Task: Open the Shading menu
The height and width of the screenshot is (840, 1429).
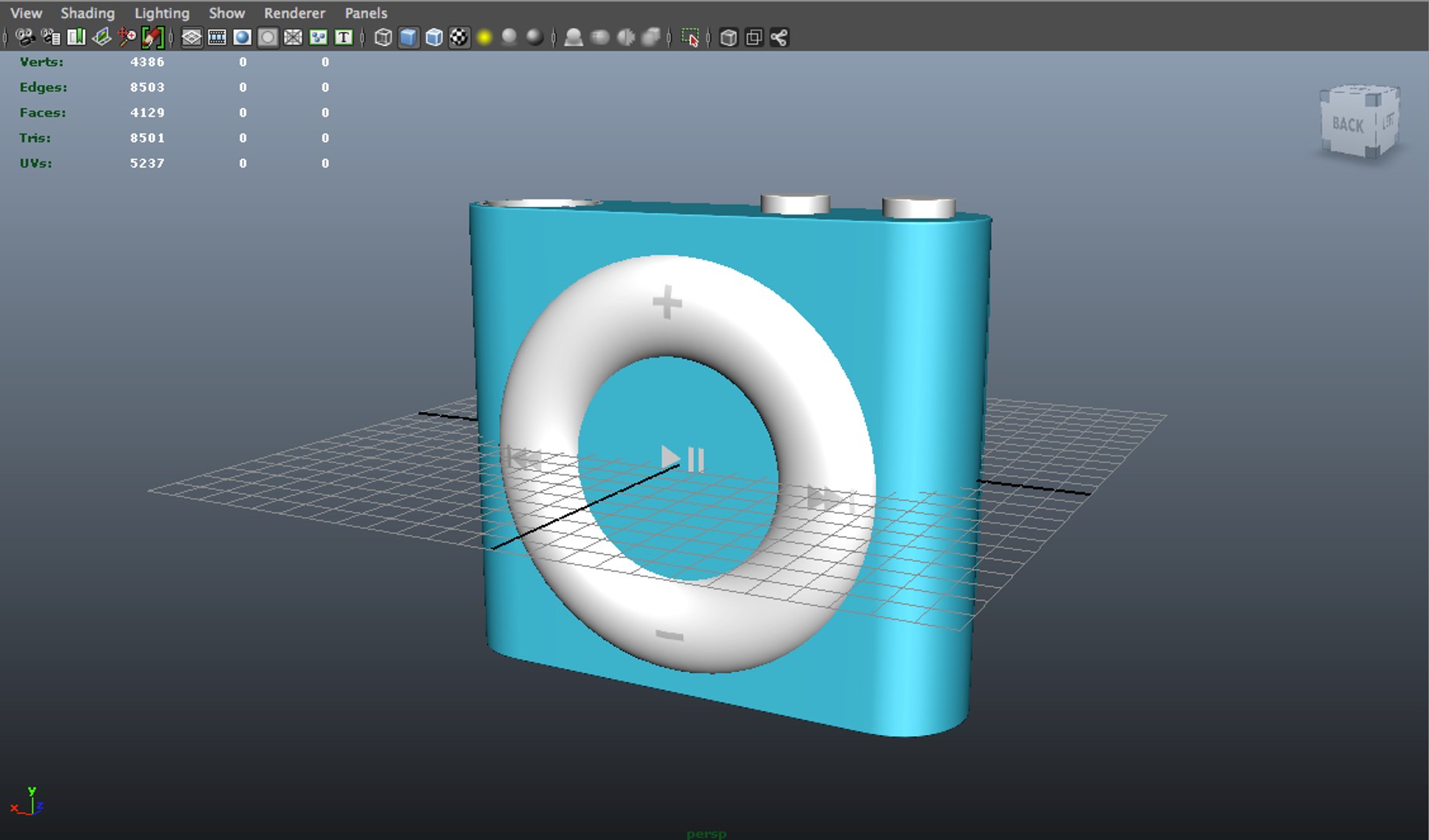Action: click(87, 13)
